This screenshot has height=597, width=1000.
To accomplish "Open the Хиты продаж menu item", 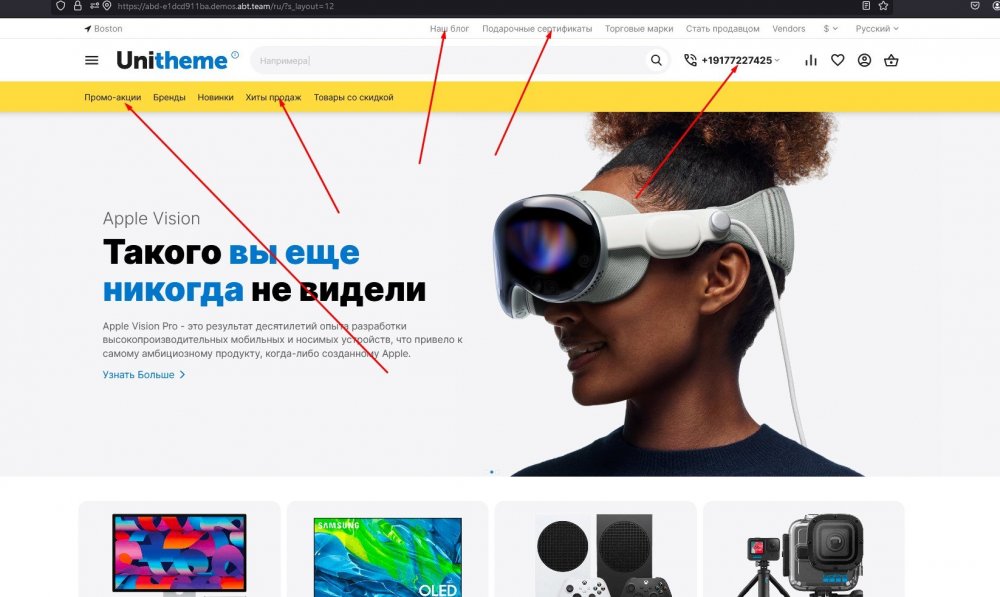I will click(x=273, y=97).
